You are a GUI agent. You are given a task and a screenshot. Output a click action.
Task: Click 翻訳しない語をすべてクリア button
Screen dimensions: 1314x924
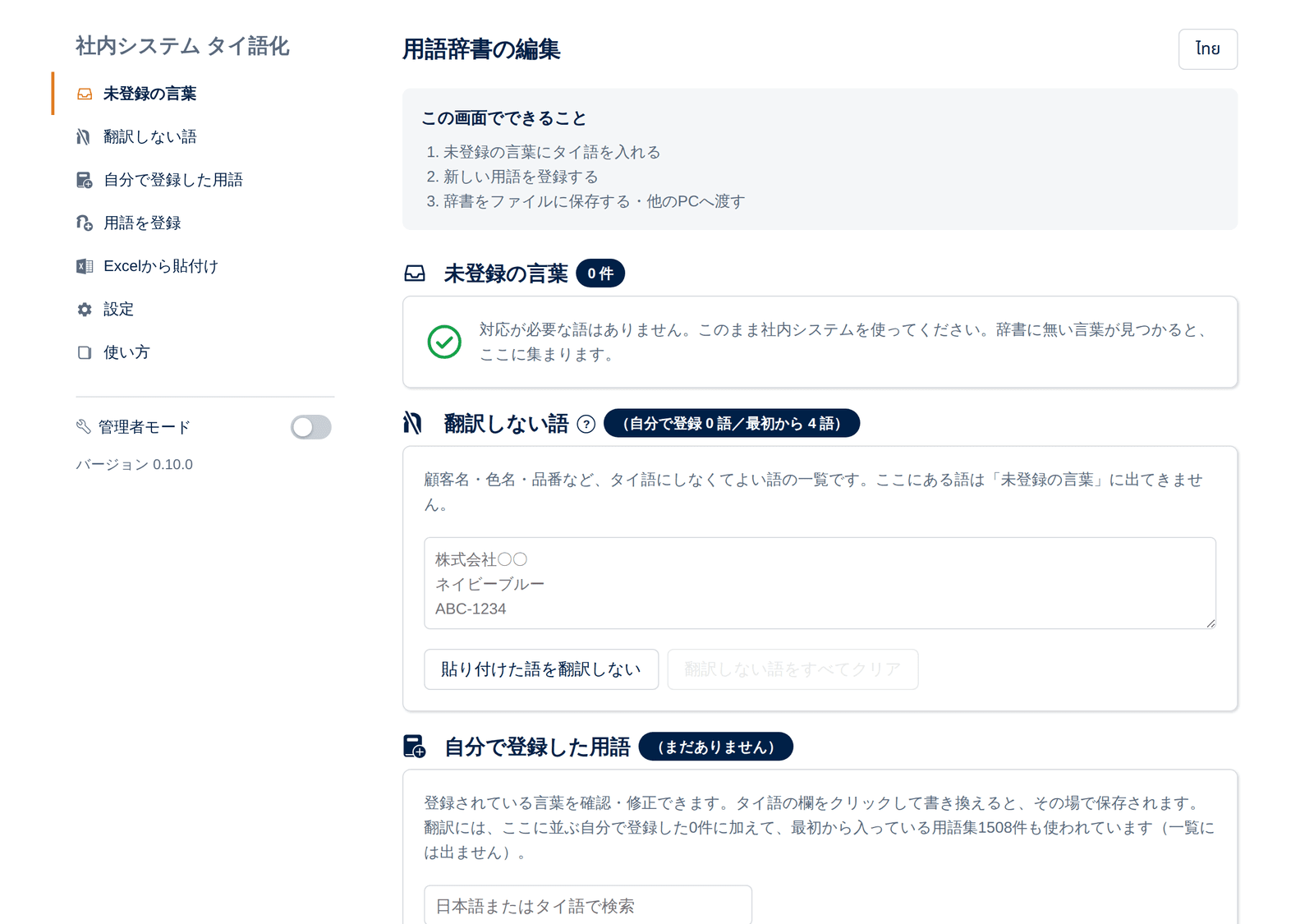[793, 669]
